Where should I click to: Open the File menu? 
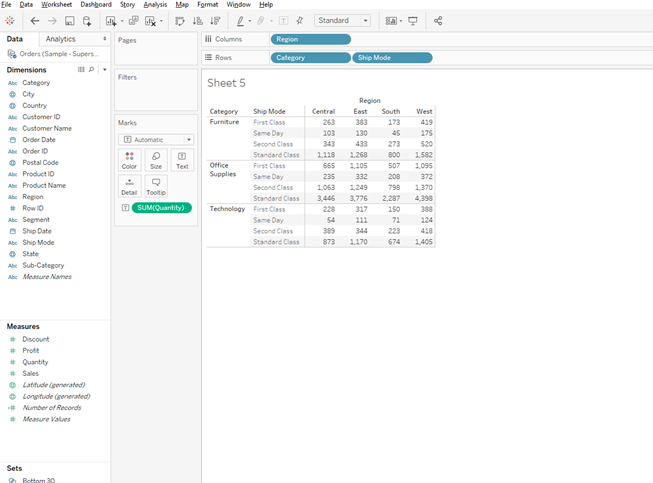point(6,5)
